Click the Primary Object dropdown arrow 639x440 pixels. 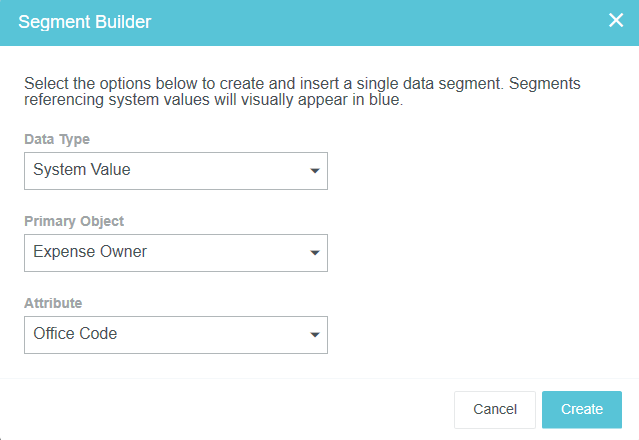pos(314,253)
